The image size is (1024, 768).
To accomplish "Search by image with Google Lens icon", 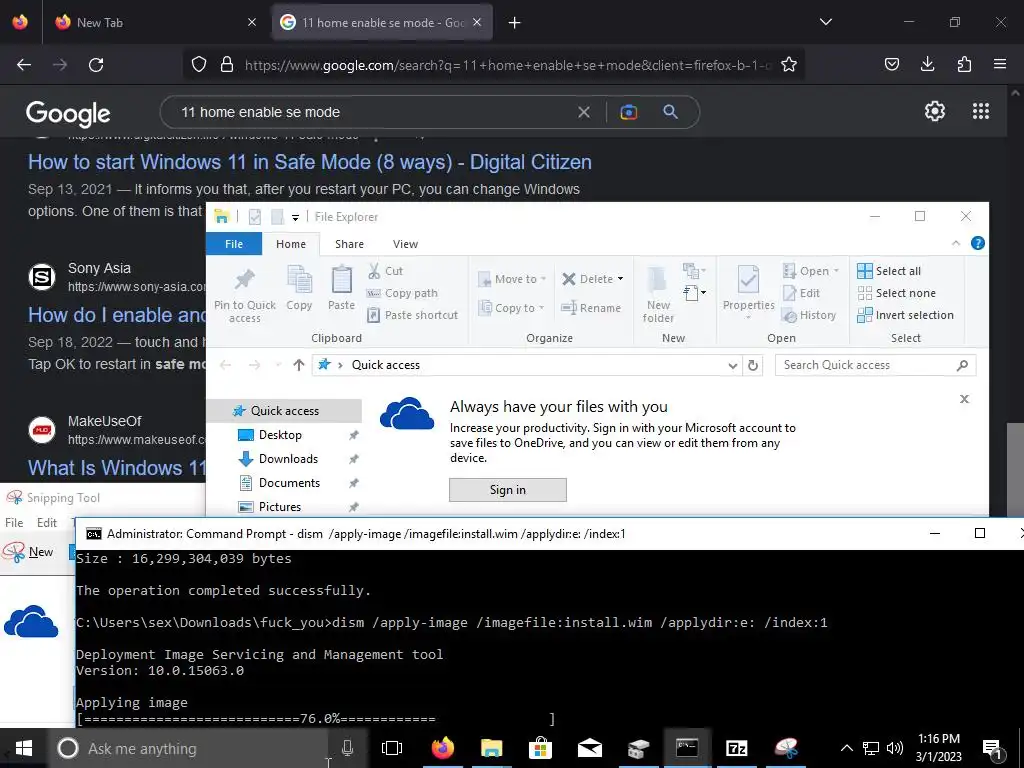I will [628, 112].
